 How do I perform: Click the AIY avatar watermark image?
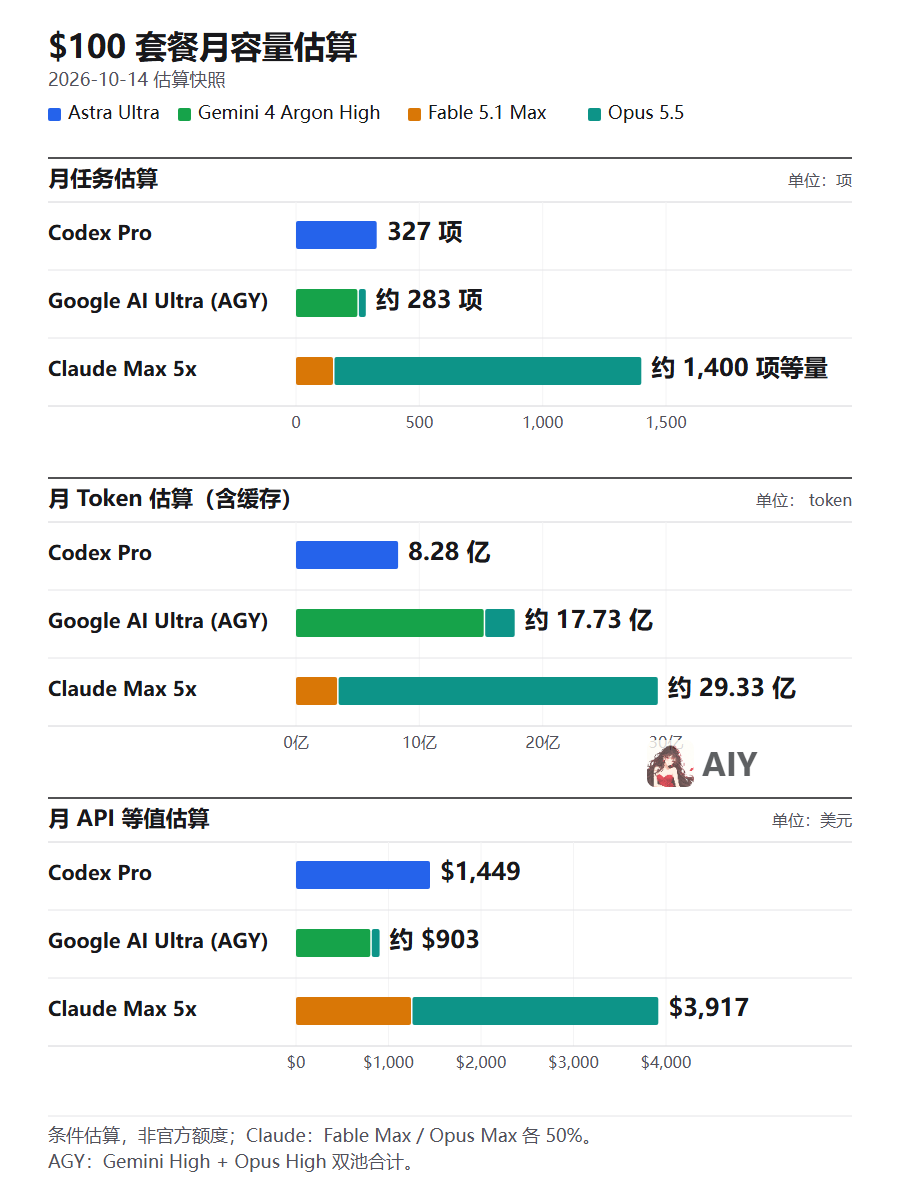click(670, 765)
